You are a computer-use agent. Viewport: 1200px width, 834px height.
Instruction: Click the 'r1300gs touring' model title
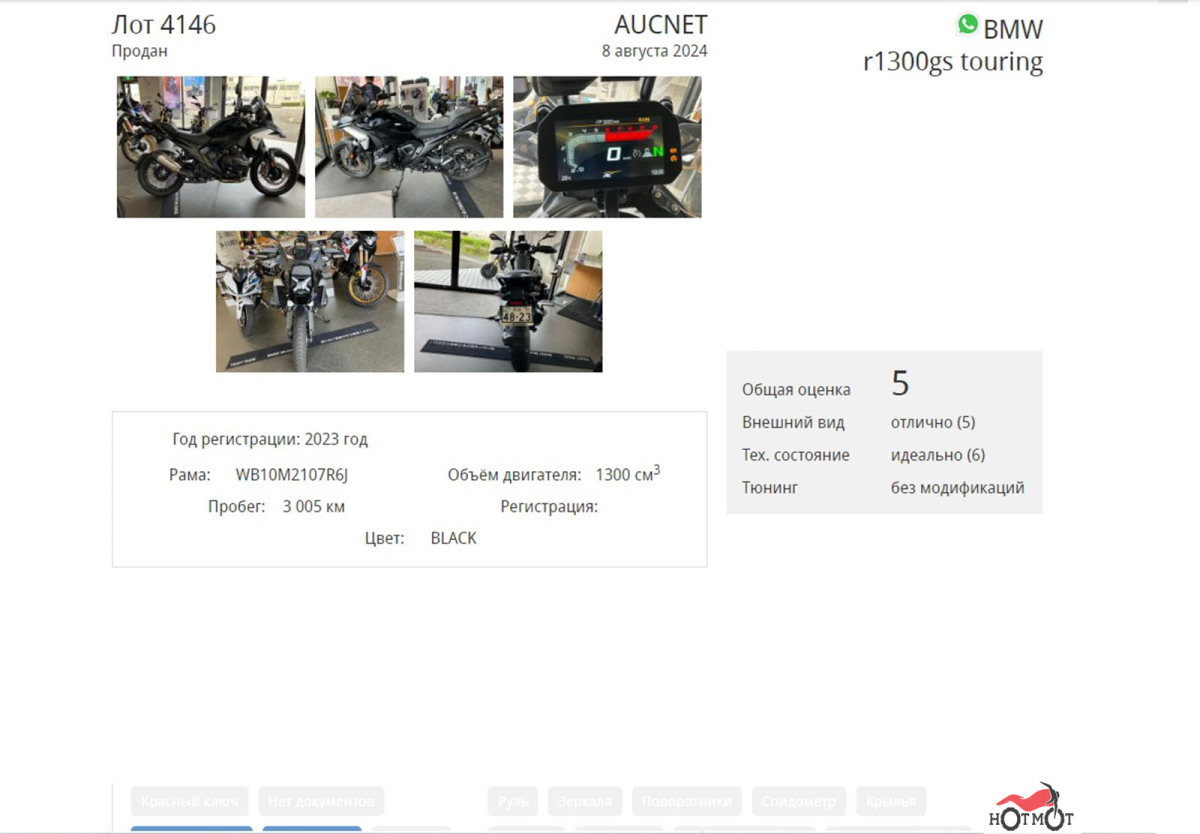[953, 62]
